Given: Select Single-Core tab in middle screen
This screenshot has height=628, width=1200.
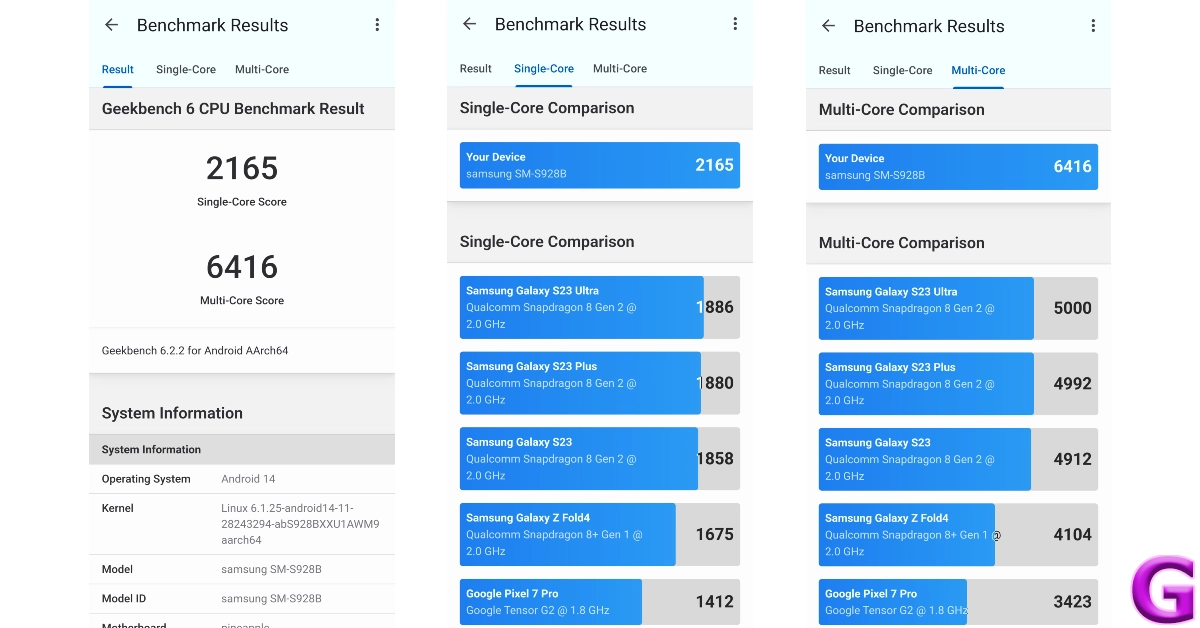Looking at the screenshot, I should pyautogui.click(x=544, y=68).
